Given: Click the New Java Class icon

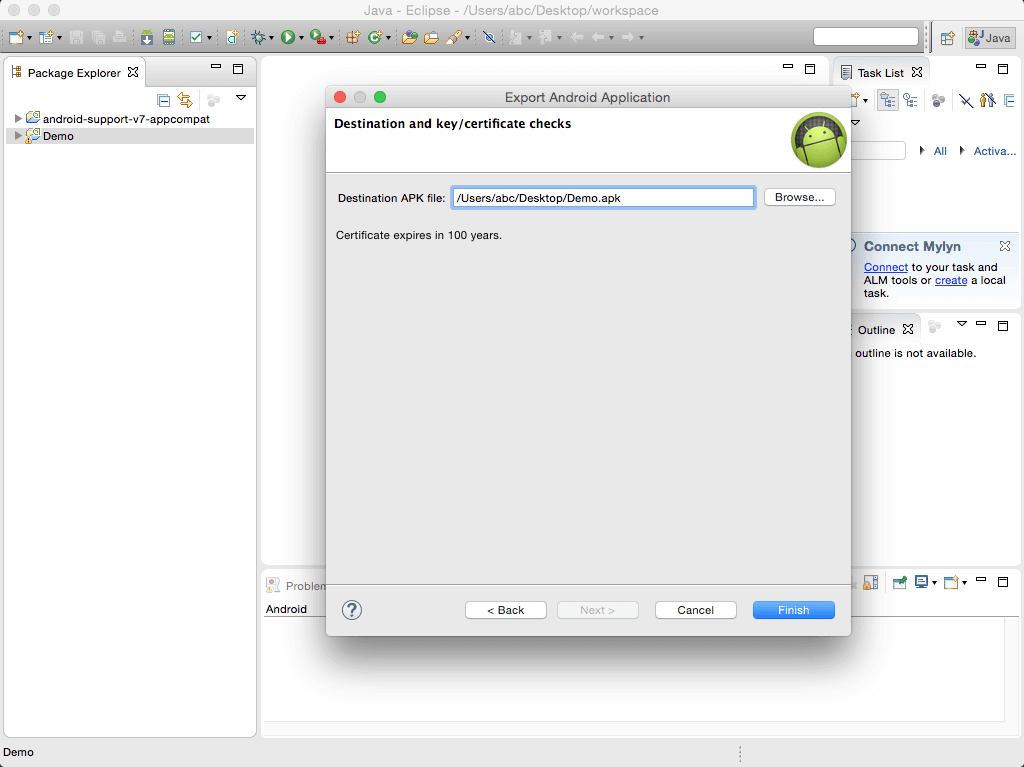Looking at the screenshot, I should (375, 37).
